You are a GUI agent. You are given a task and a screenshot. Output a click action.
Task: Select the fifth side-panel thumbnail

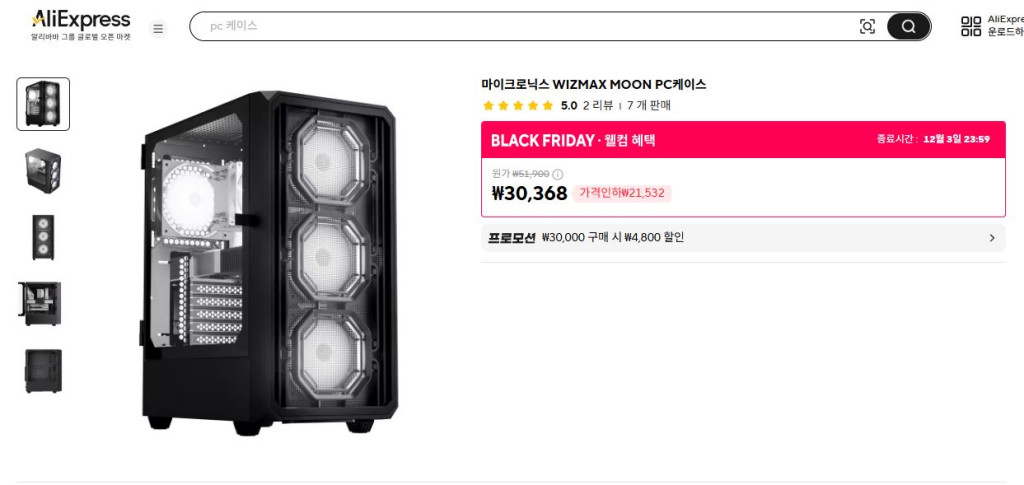pos(43,370)
